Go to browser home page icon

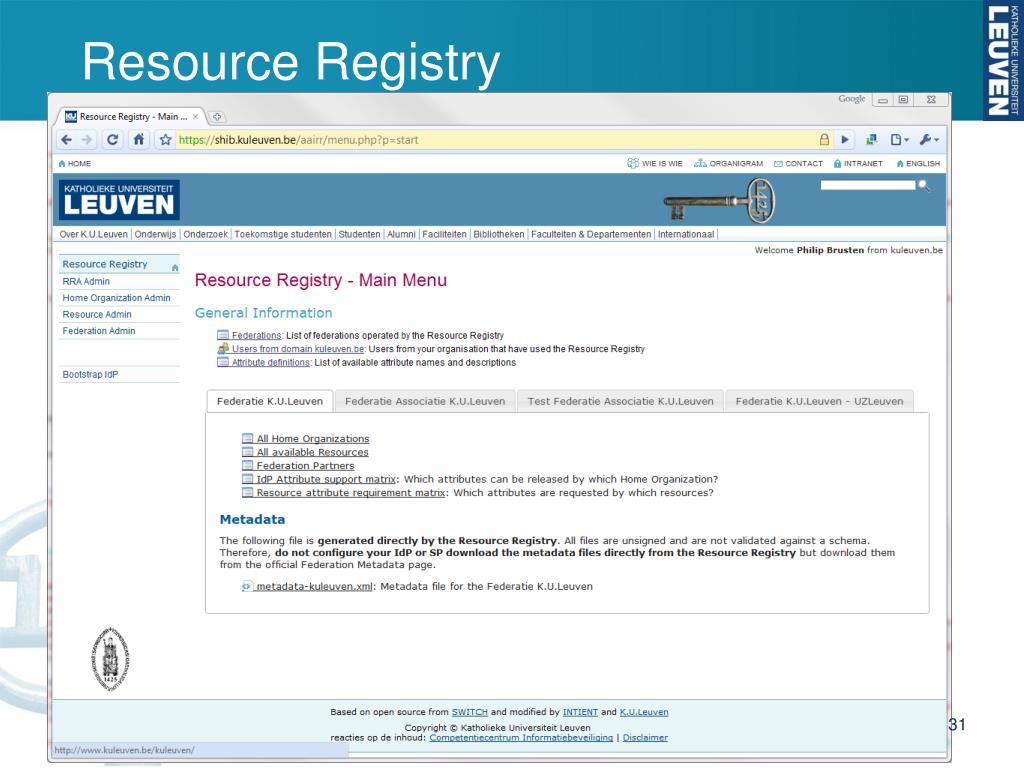pyautogui.click(x=138, y=140)
